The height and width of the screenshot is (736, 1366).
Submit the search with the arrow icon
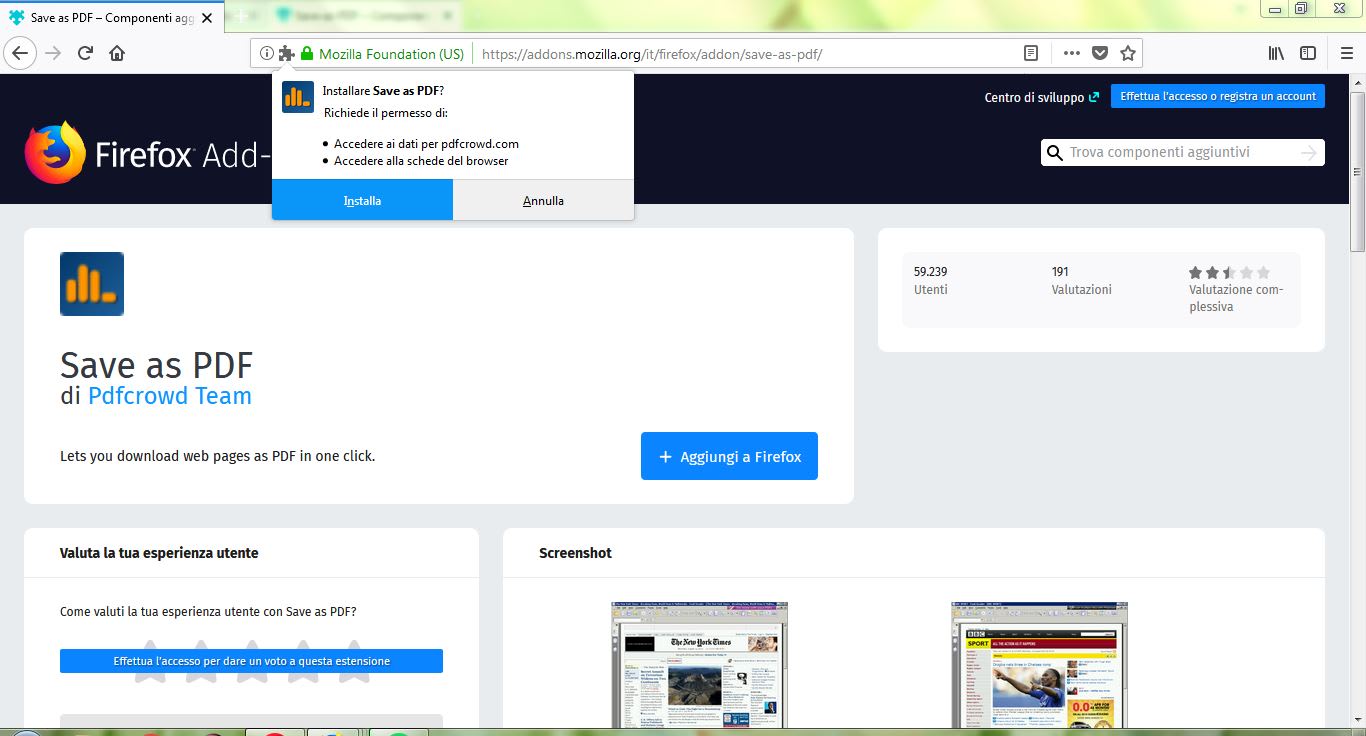click(x=1309, y=152)
